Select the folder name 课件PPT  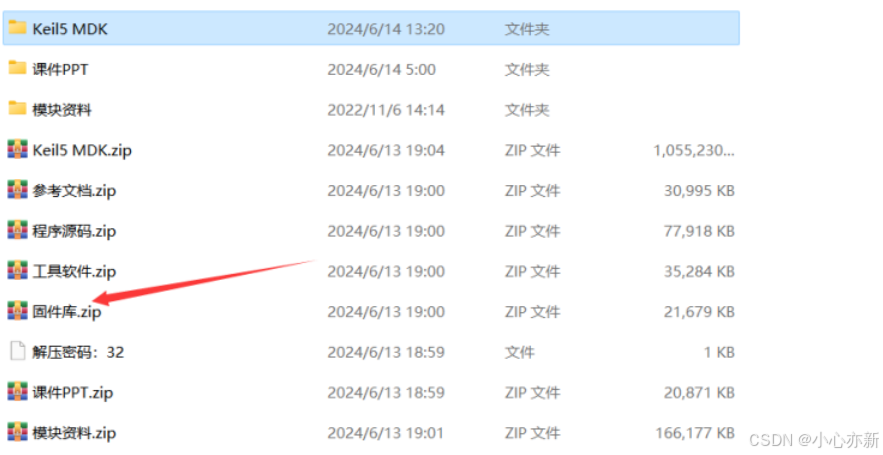coord(60,69)
